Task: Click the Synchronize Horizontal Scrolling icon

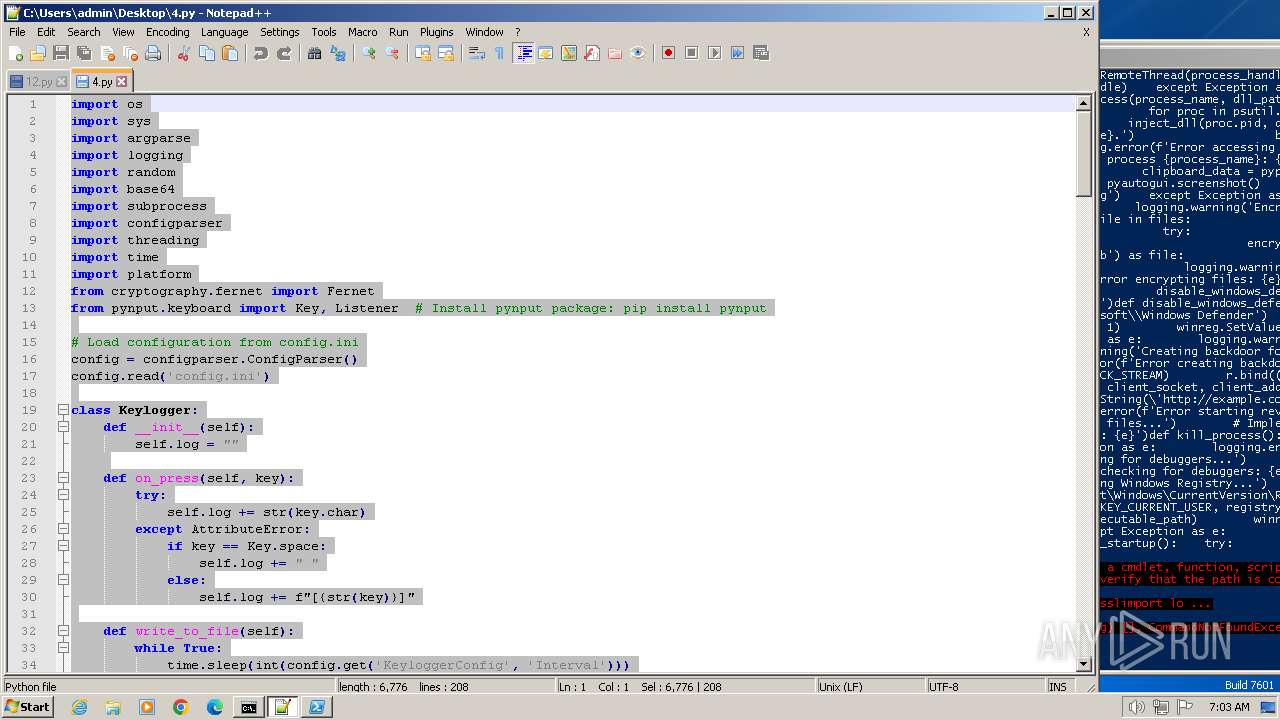Action: tap(446, 53)
